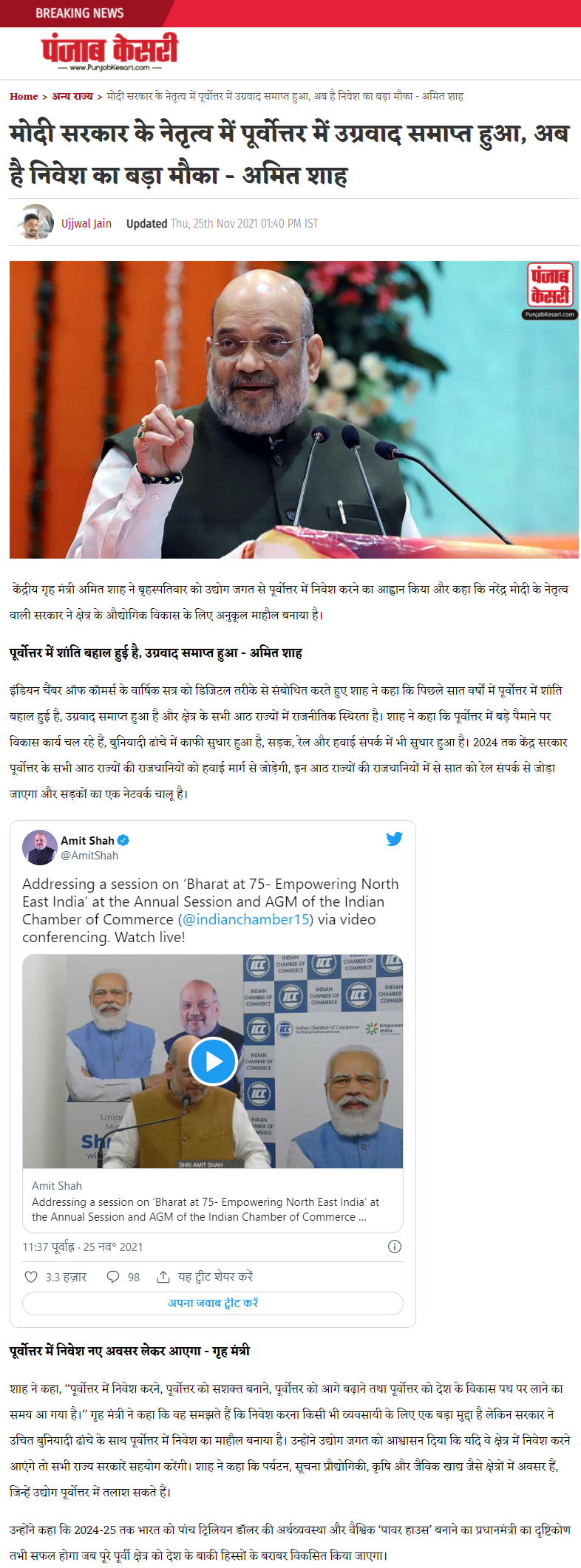The height and width of the screenshot is (1568, 581).
Task: Click the अपना जवाब ट्वीट करें button
Action: click(x=213, y=1303)
